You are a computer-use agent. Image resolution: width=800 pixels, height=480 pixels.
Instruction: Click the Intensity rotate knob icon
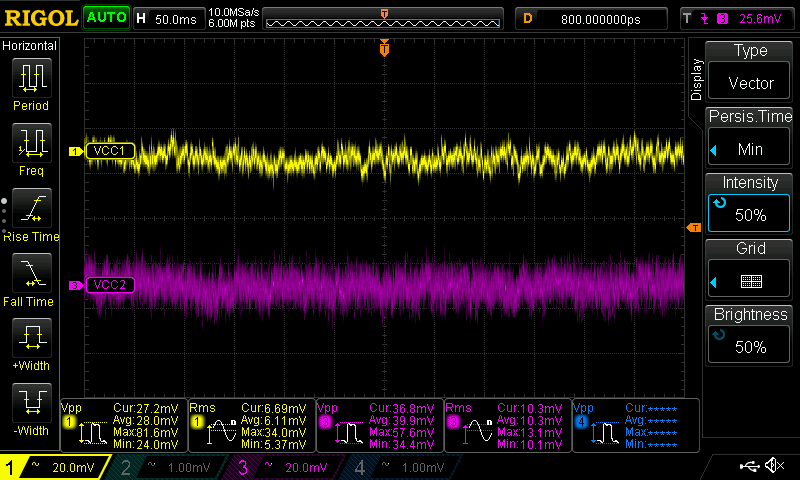720,203
